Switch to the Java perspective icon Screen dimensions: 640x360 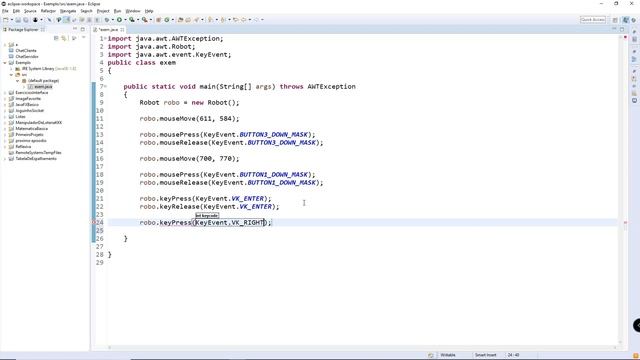[x=626, y=20]
